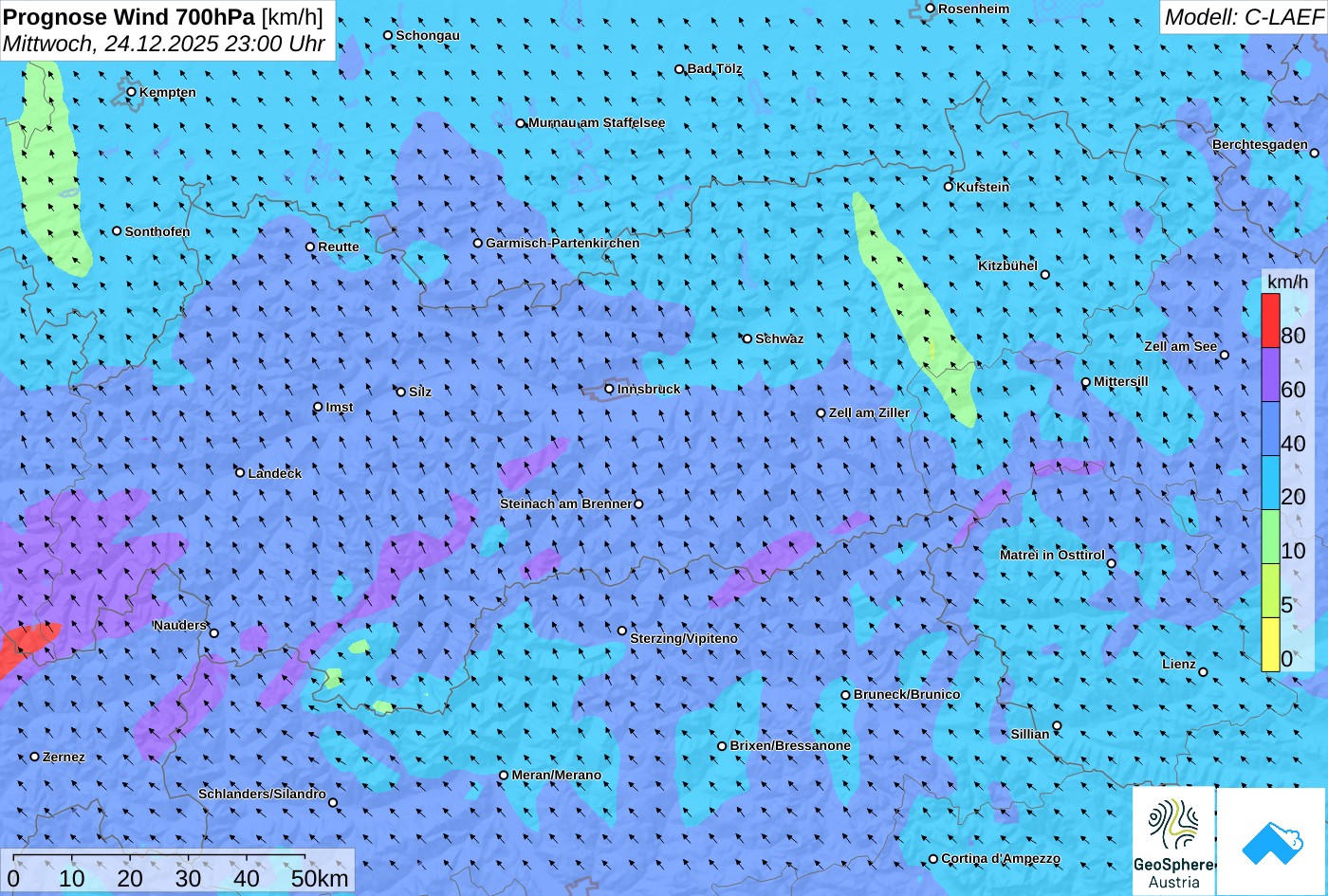
Task: Click the GeoSphere Austria logo
Action: point(1174,841)
